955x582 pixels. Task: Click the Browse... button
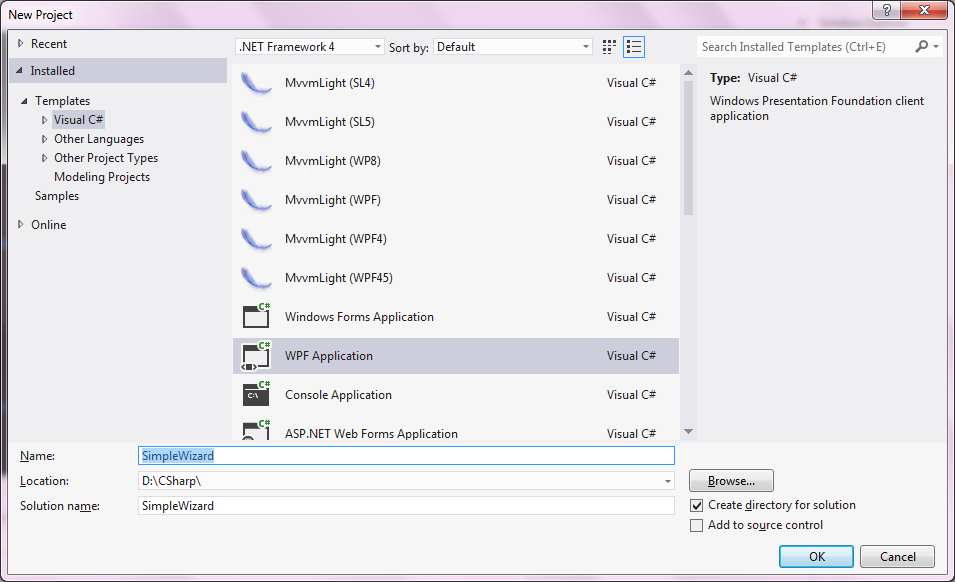[x=731, y=481]
